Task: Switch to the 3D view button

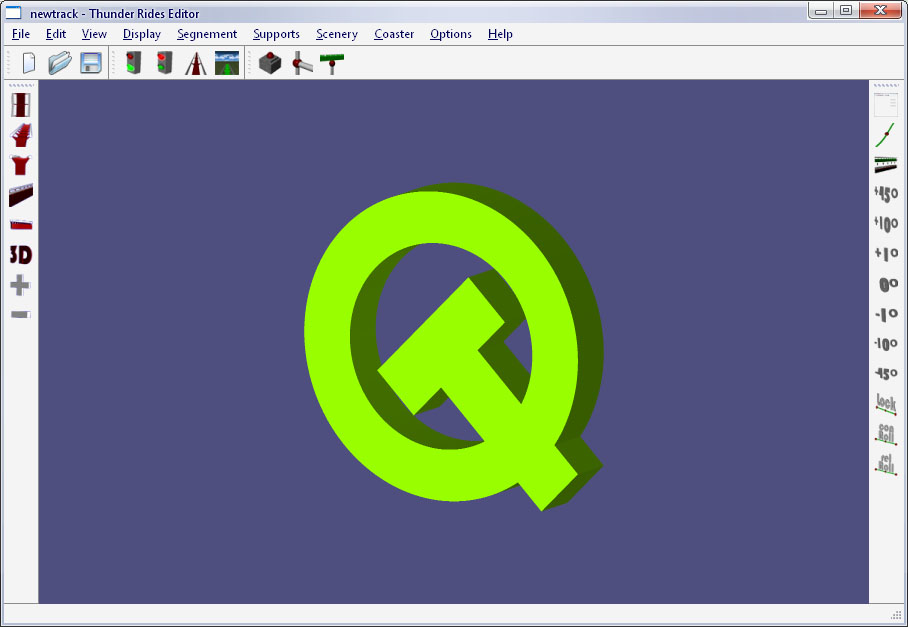Action: click(20, 255)
